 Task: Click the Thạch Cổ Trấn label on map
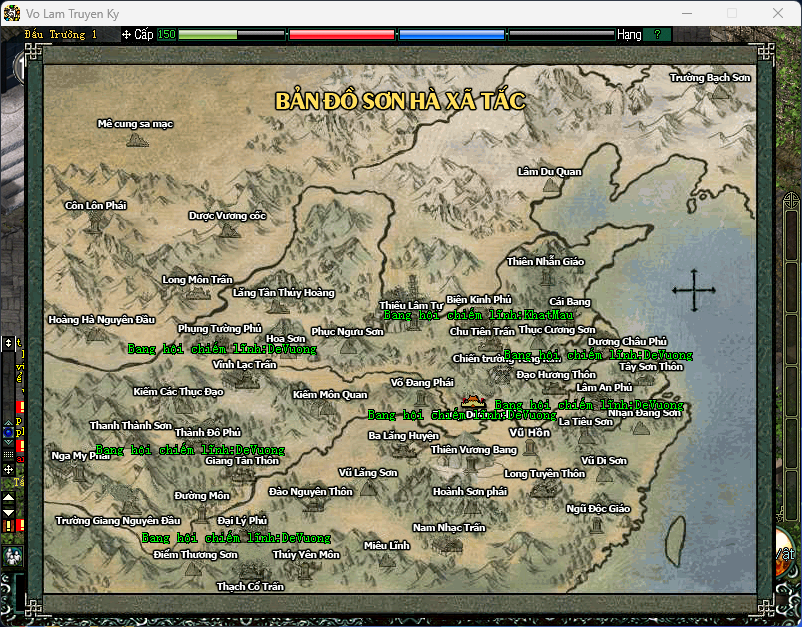click(x=250, y=587)
